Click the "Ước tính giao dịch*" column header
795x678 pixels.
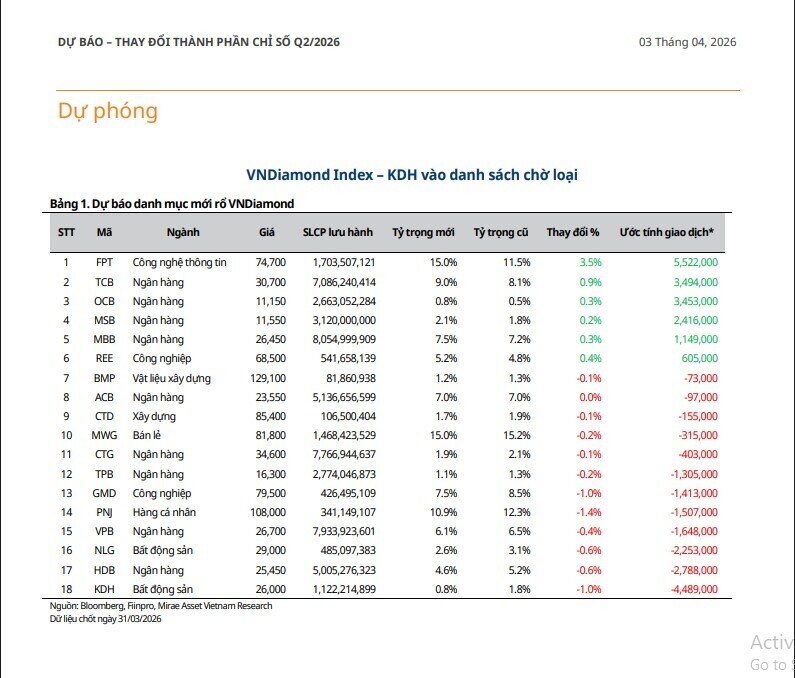(666, 232)
